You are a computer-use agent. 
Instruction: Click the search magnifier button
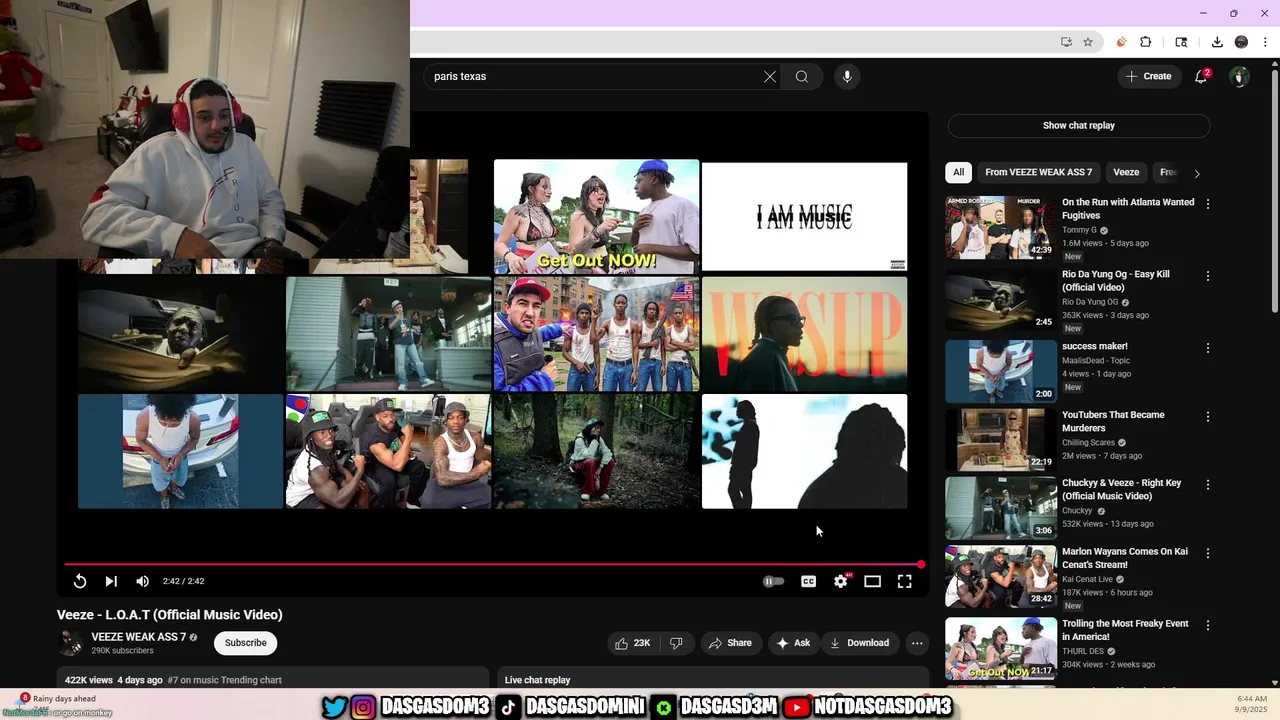click(x=801, y=76)
